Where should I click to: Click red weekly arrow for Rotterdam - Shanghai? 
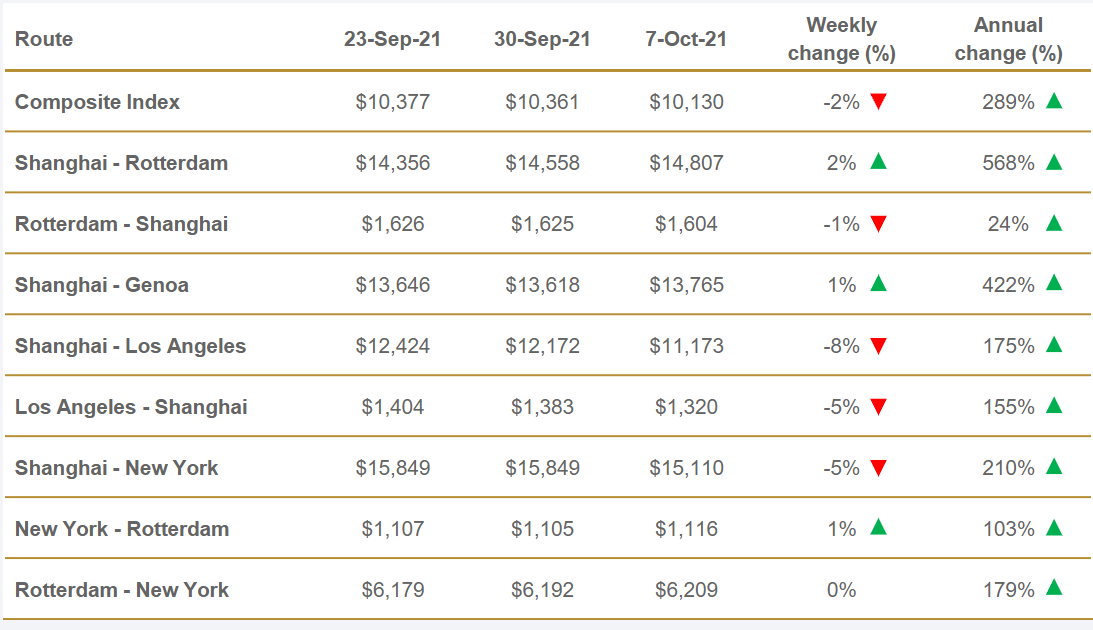coord(879,224)
